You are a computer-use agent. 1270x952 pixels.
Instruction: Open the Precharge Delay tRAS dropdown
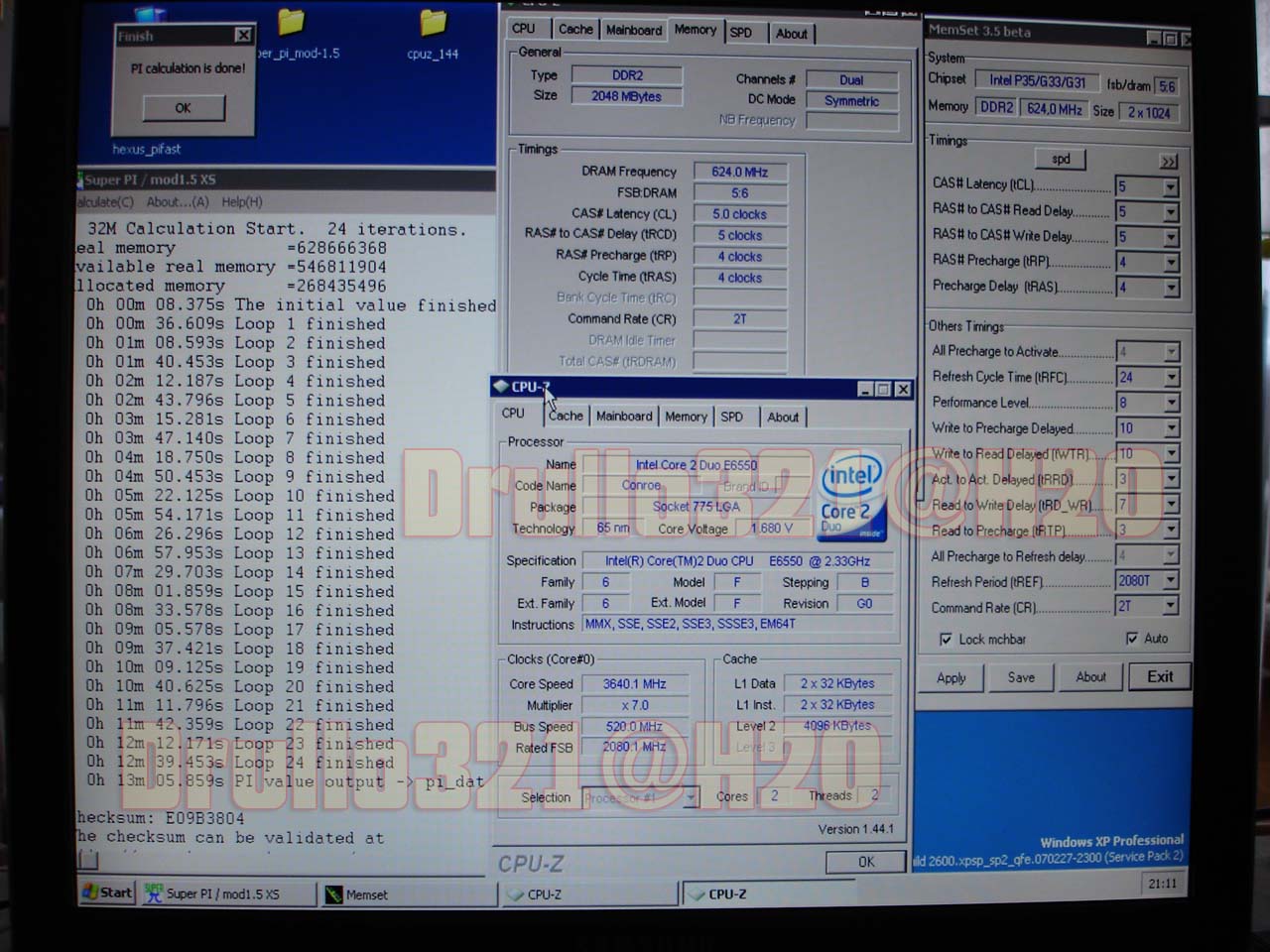point(1171,288)
